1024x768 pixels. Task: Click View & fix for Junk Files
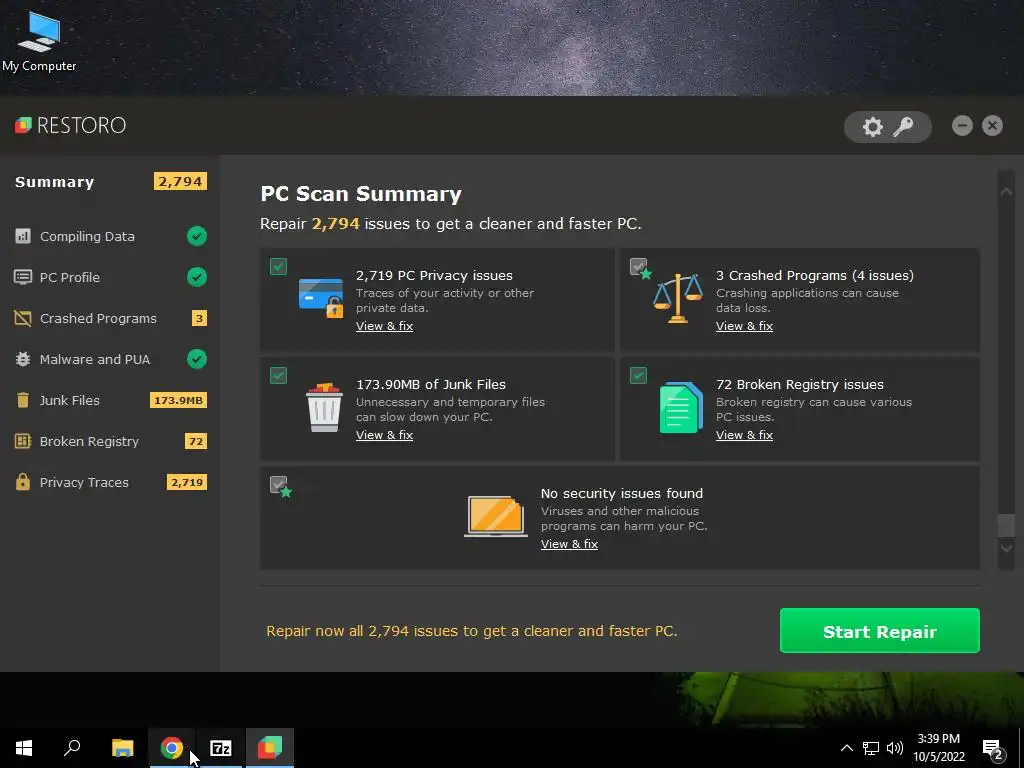[x=384, y=435]
